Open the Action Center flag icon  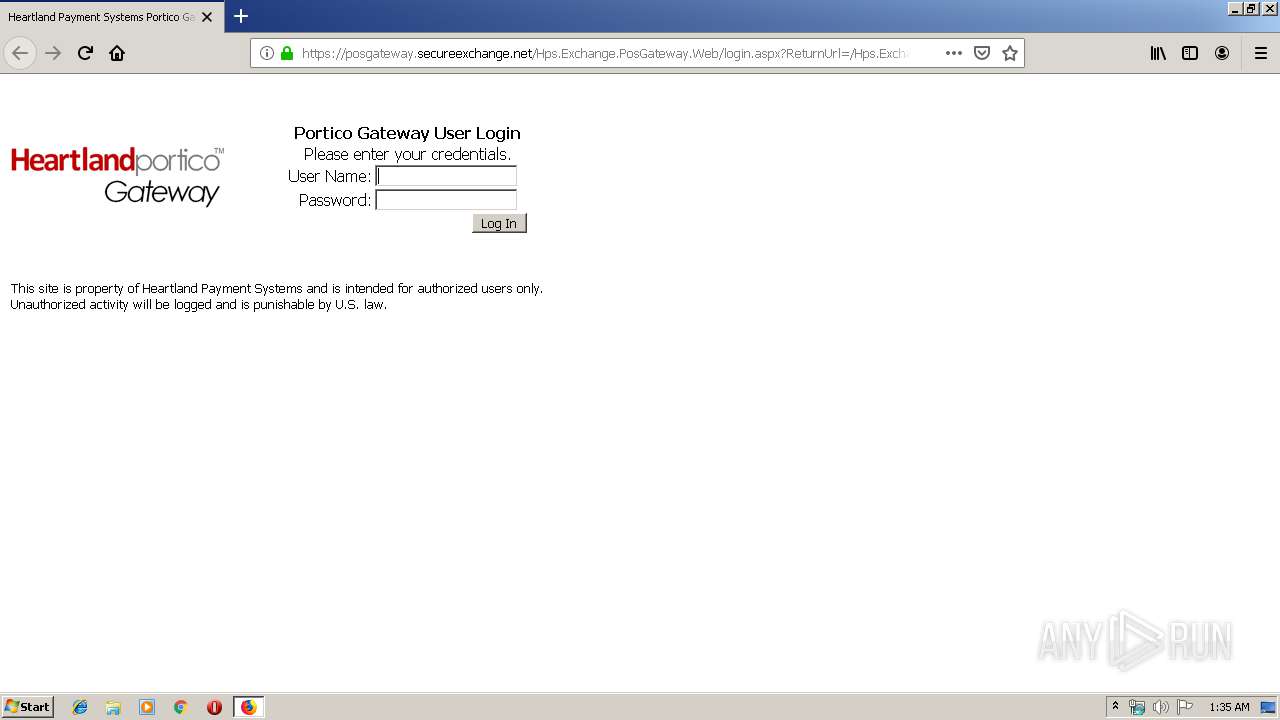point(1184,707)
